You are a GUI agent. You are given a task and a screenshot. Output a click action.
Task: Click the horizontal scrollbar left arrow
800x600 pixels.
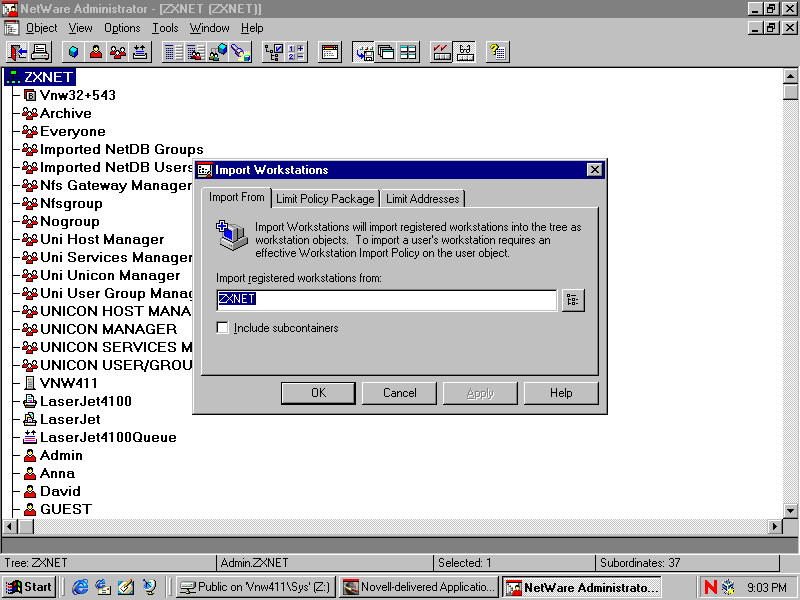click(x=10, y=526)
